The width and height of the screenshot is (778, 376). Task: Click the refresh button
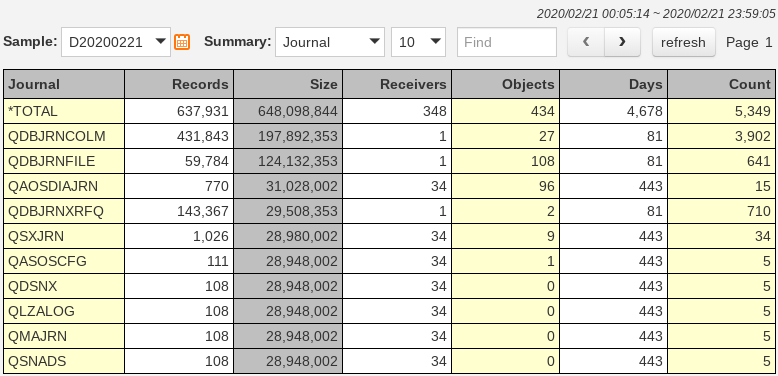(x=683, y=42)
